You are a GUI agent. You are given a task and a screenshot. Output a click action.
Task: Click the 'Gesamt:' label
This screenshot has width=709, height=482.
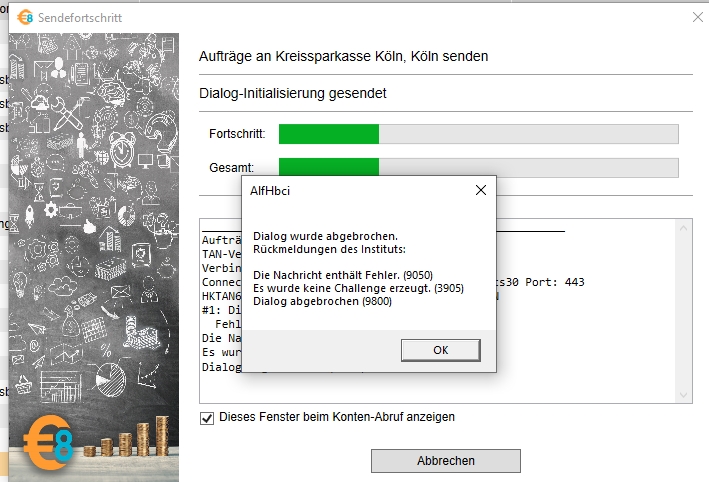click(231, 168)
